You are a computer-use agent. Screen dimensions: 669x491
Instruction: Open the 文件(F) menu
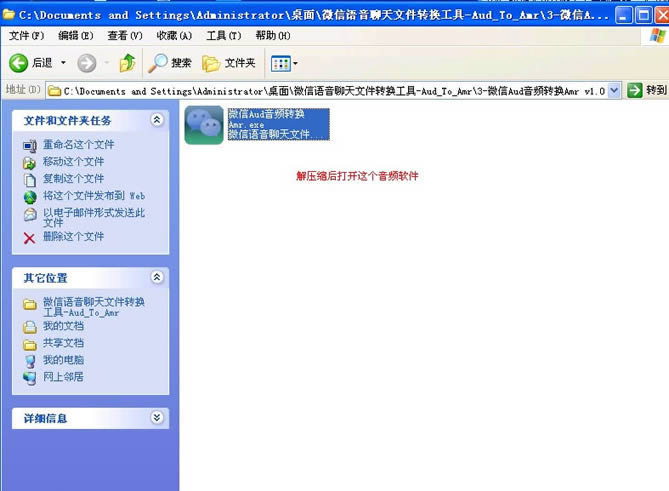(x=26, y=35)
